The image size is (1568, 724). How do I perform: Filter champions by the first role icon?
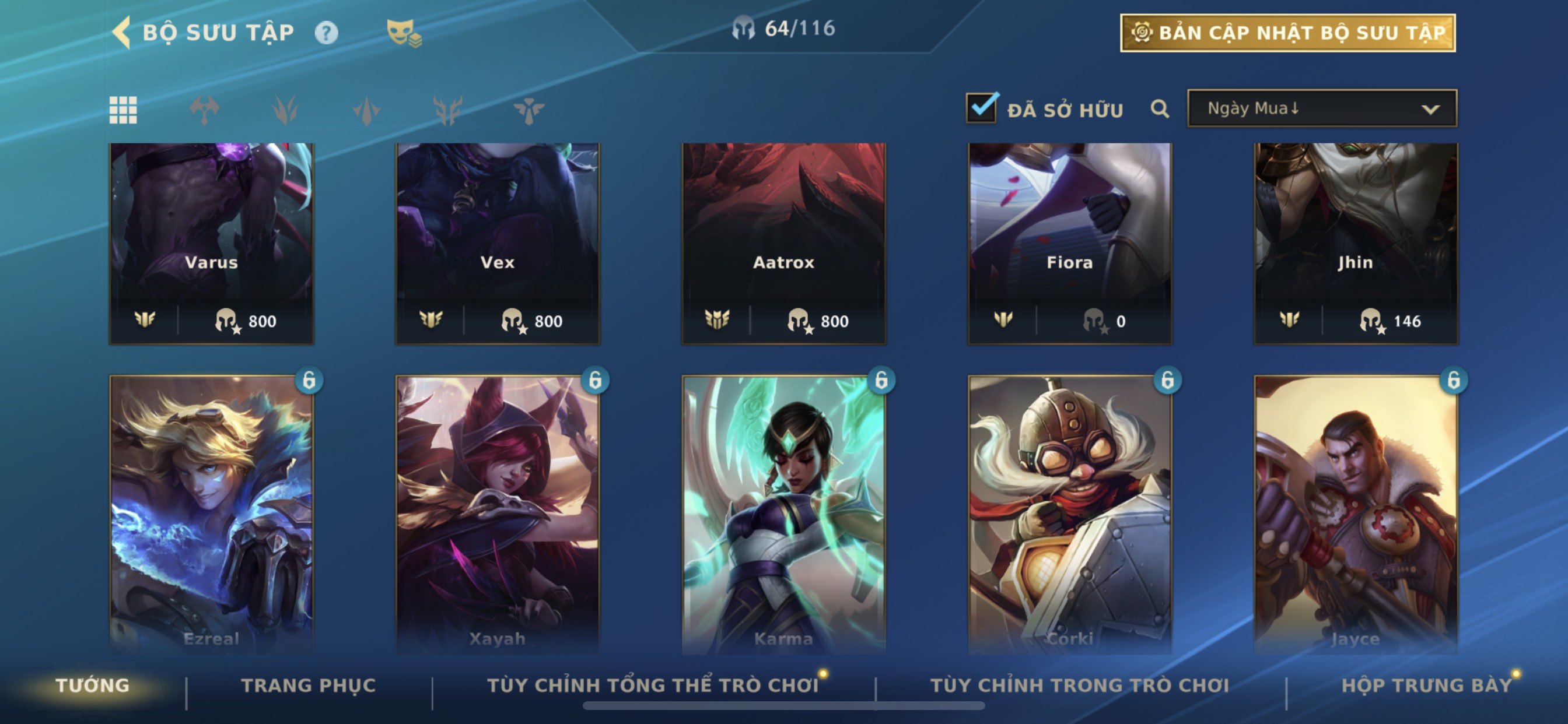[x=204, y=110]
